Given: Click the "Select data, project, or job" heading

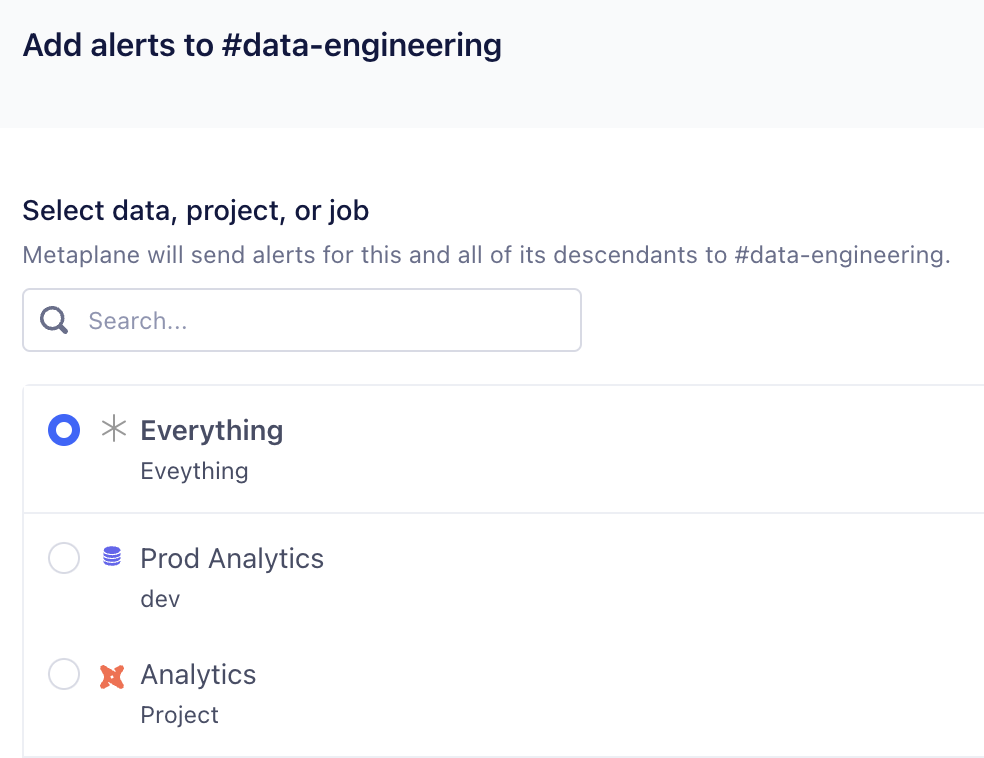Looking at the screenshot, I should coord(196,210).
